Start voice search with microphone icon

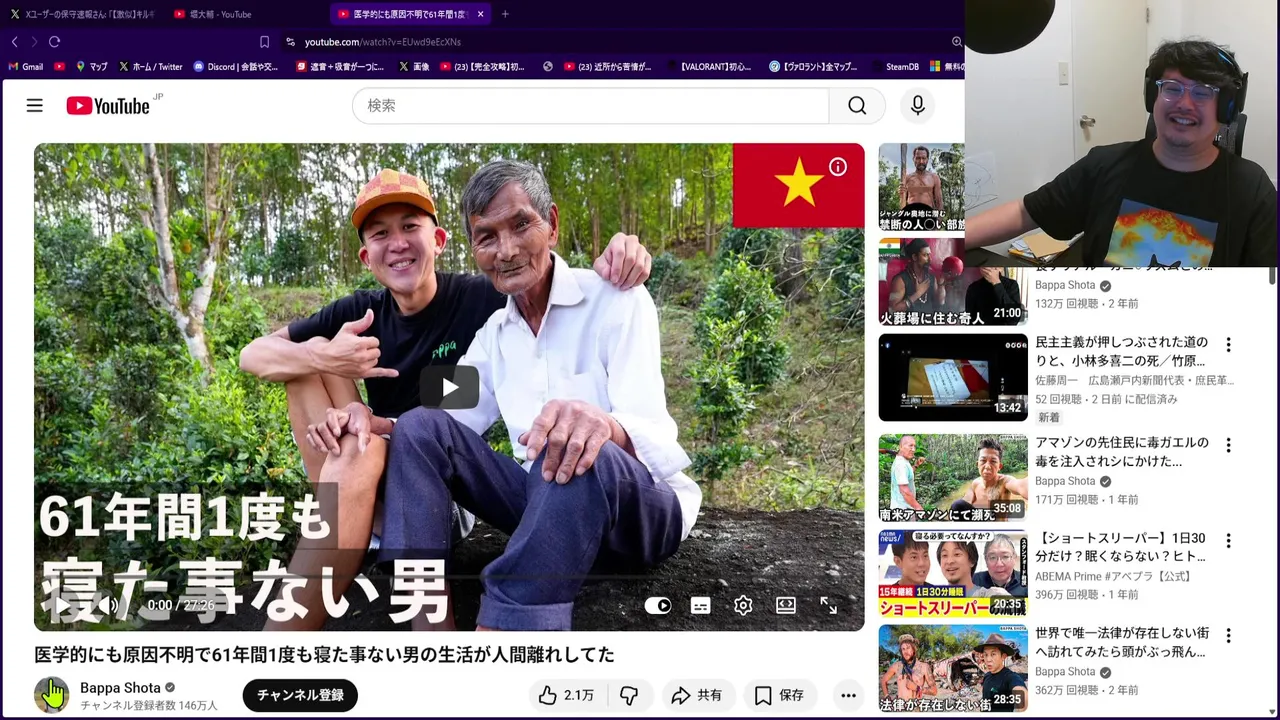(x=917, y=106)
